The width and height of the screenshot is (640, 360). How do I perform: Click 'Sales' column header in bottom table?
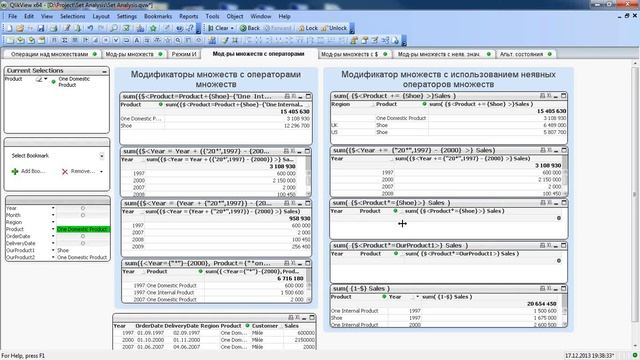(x=291, y=326)
